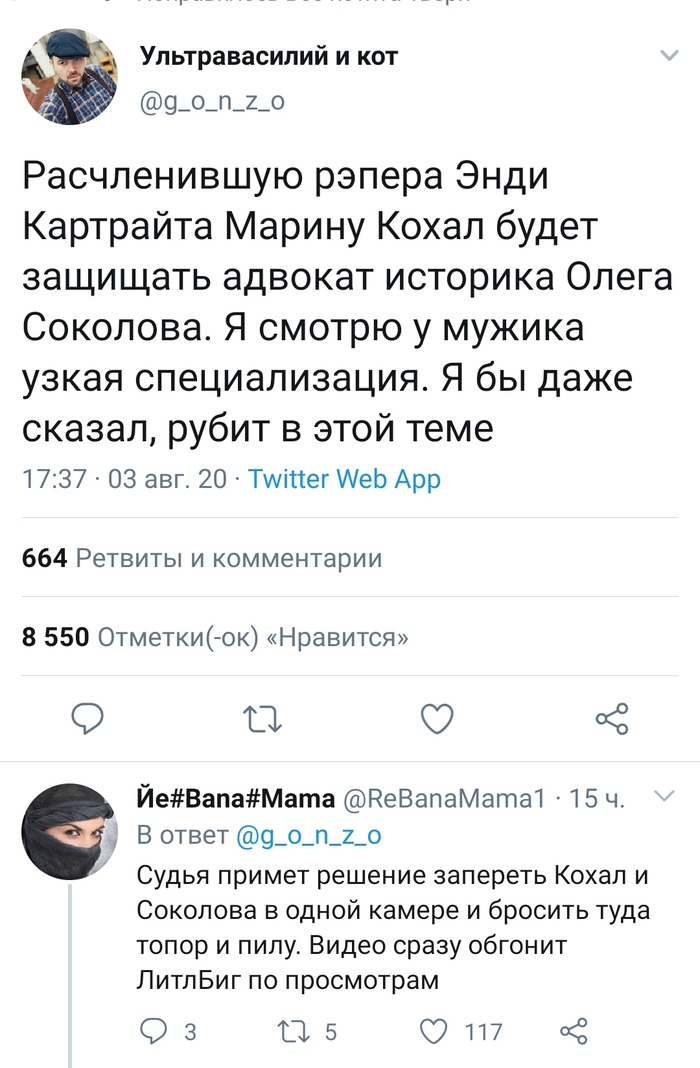
Task: View 664 retweets and comments
Action: click(202, 558)
